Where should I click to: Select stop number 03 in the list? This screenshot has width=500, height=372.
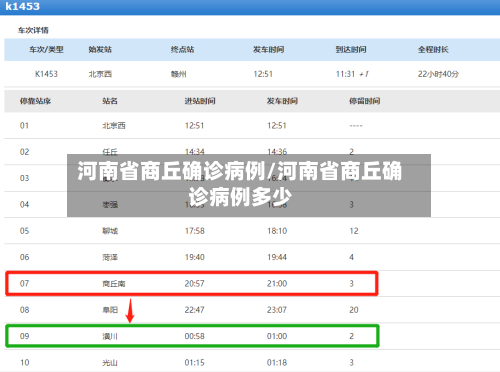24,178
